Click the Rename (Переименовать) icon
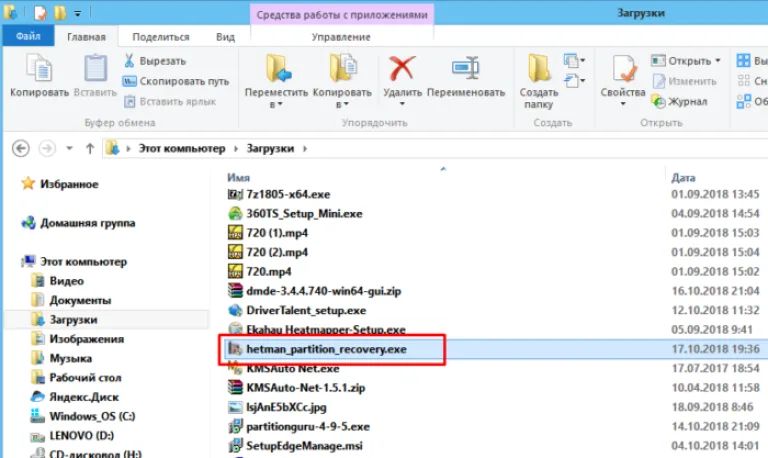Viewport: 768px width, 458px height. tap(465, 68)
